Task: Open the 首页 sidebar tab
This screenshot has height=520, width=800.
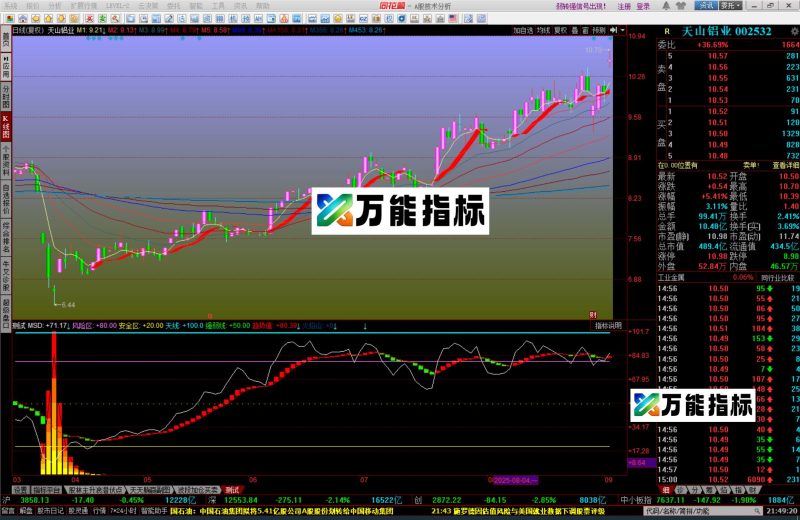Action: click(x=6, y=39)
